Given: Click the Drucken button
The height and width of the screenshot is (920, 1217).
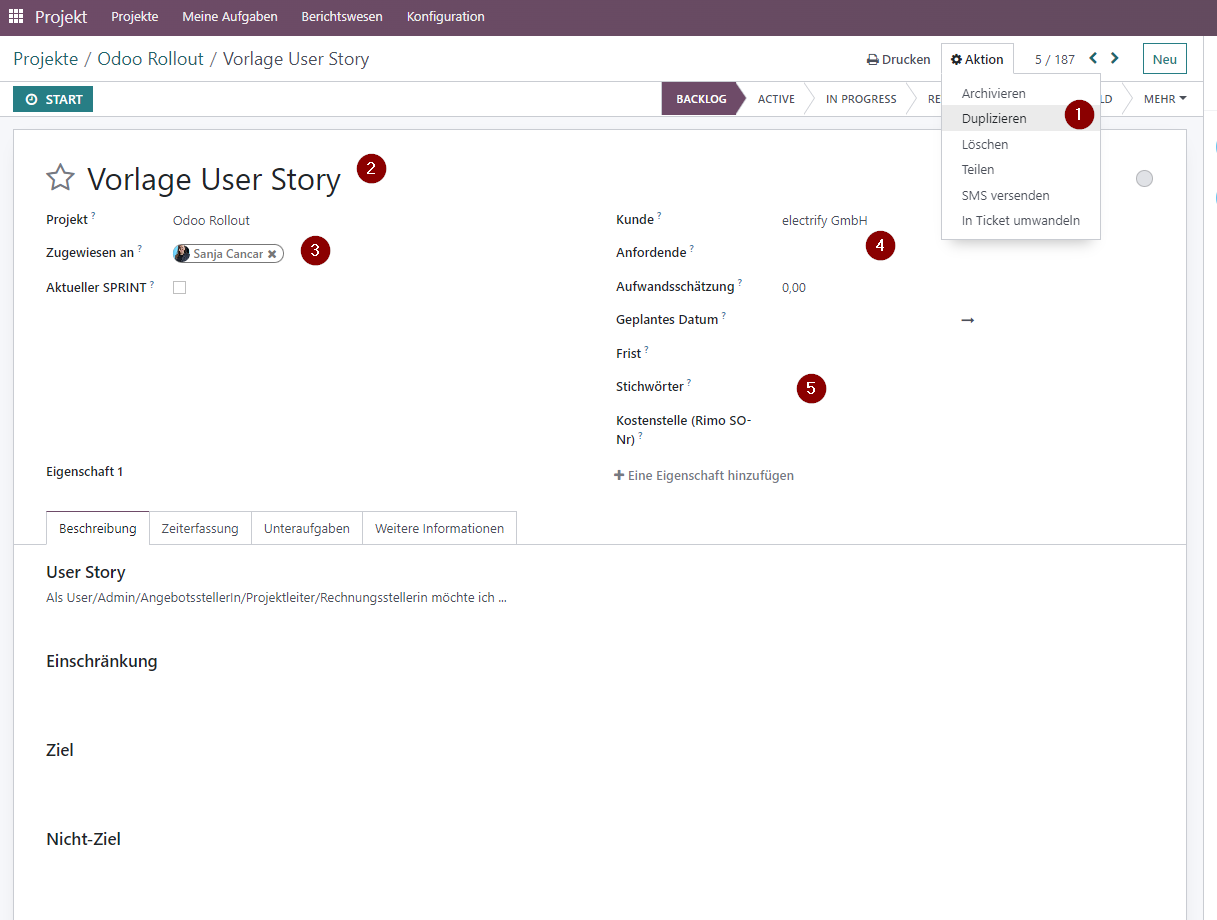Looking at the screenshot, I should [x=898, y=59].
